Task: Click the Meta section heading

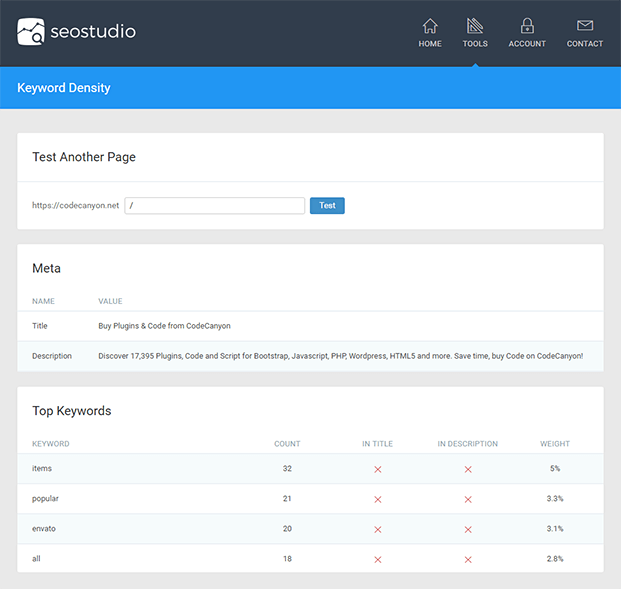Action: [46, 268]
